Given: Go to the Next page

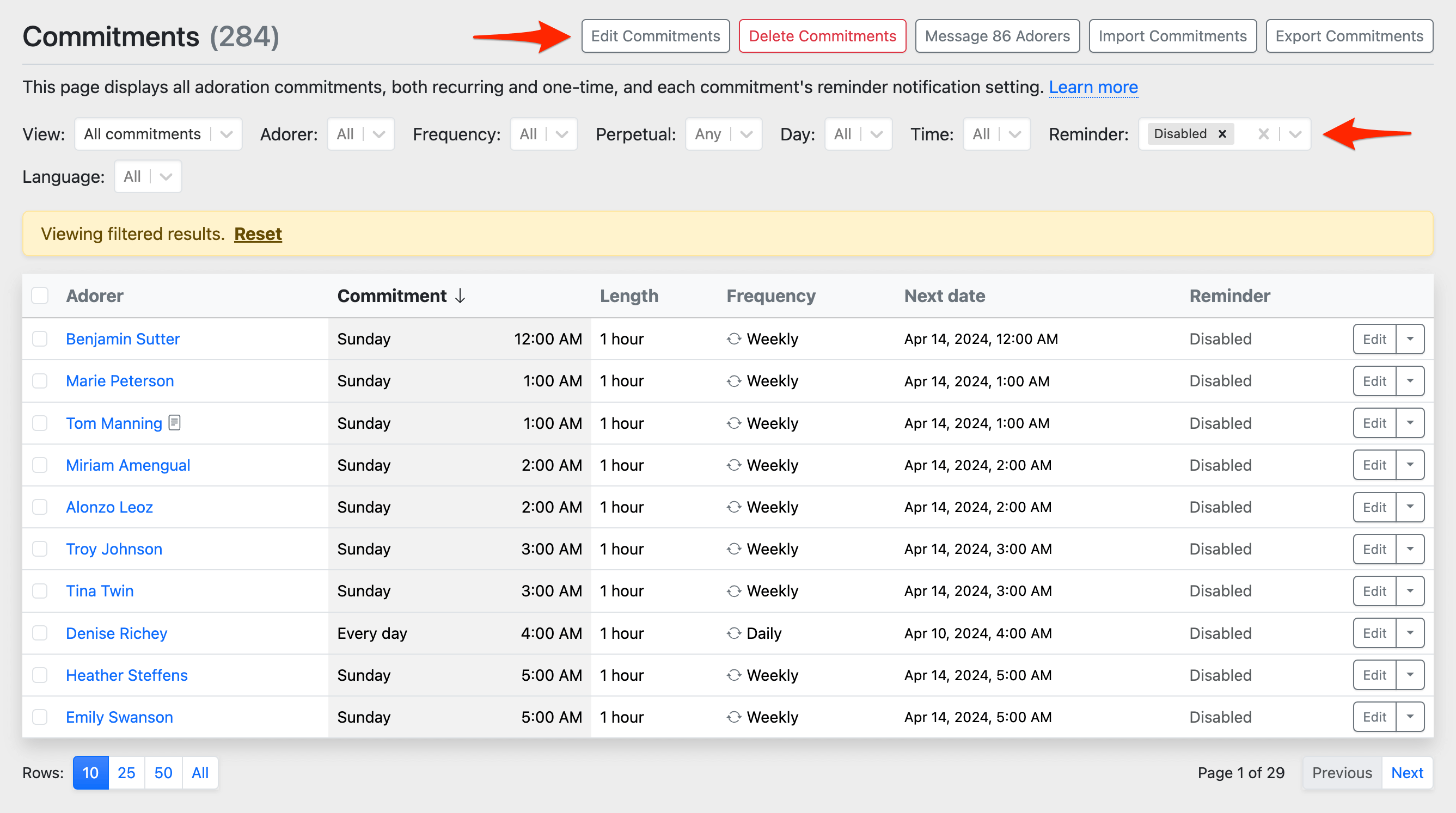Looking at the screenshot, I should 1406,772.
